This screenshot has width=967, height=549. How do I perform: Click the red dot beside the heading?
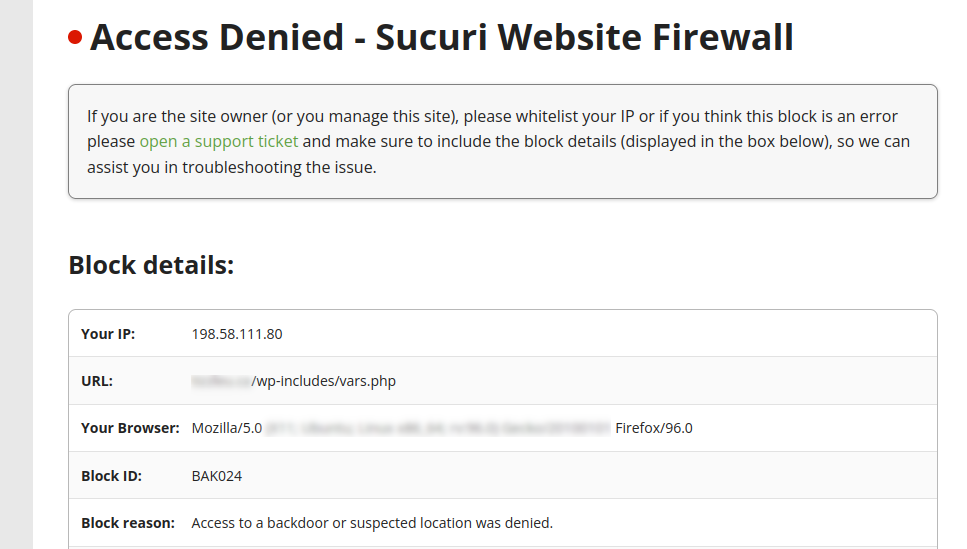(x=75, y=38)
